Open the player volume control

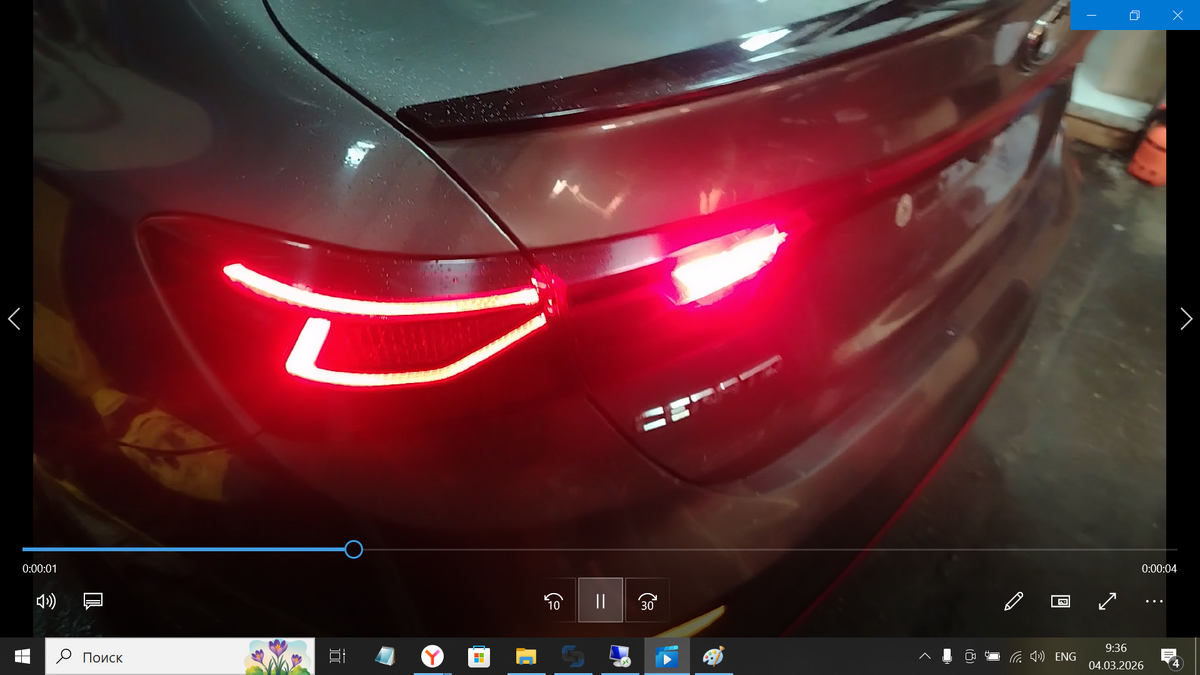pos(45,601)
